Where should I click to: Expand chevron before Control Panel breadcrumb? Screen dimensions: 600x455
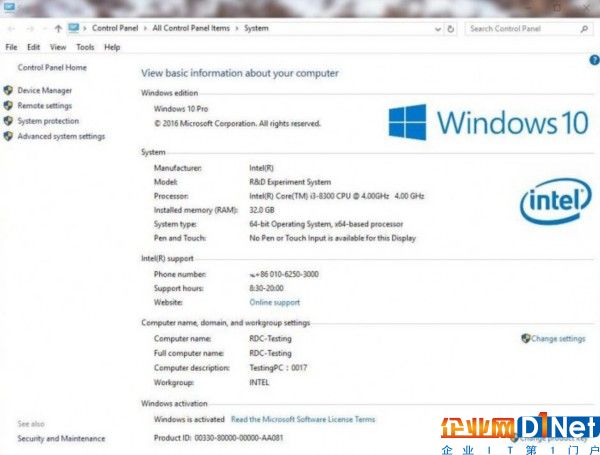coord(85,29)
